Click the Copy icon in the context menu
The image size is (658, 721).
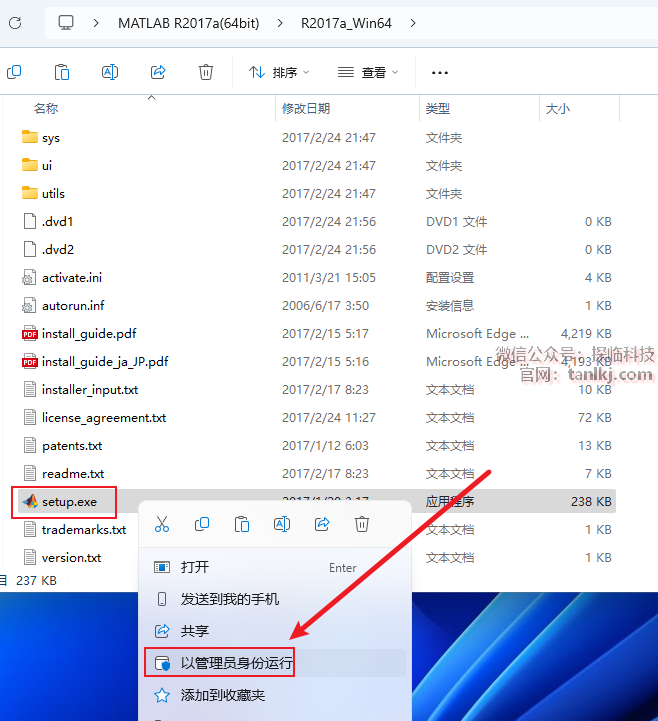point(202,524)
